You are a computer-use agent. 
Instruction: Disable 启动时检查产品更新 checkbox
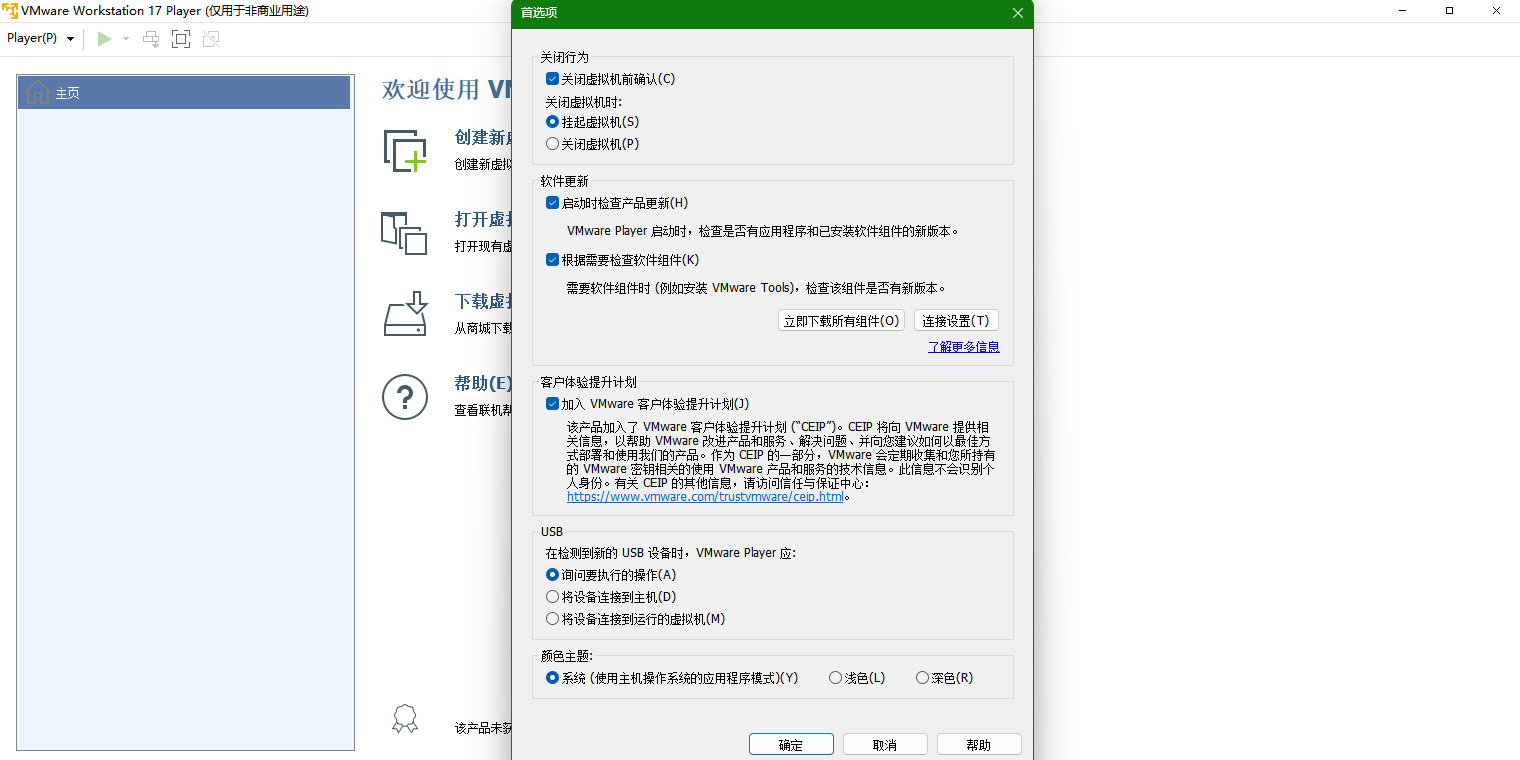(552, 203)
